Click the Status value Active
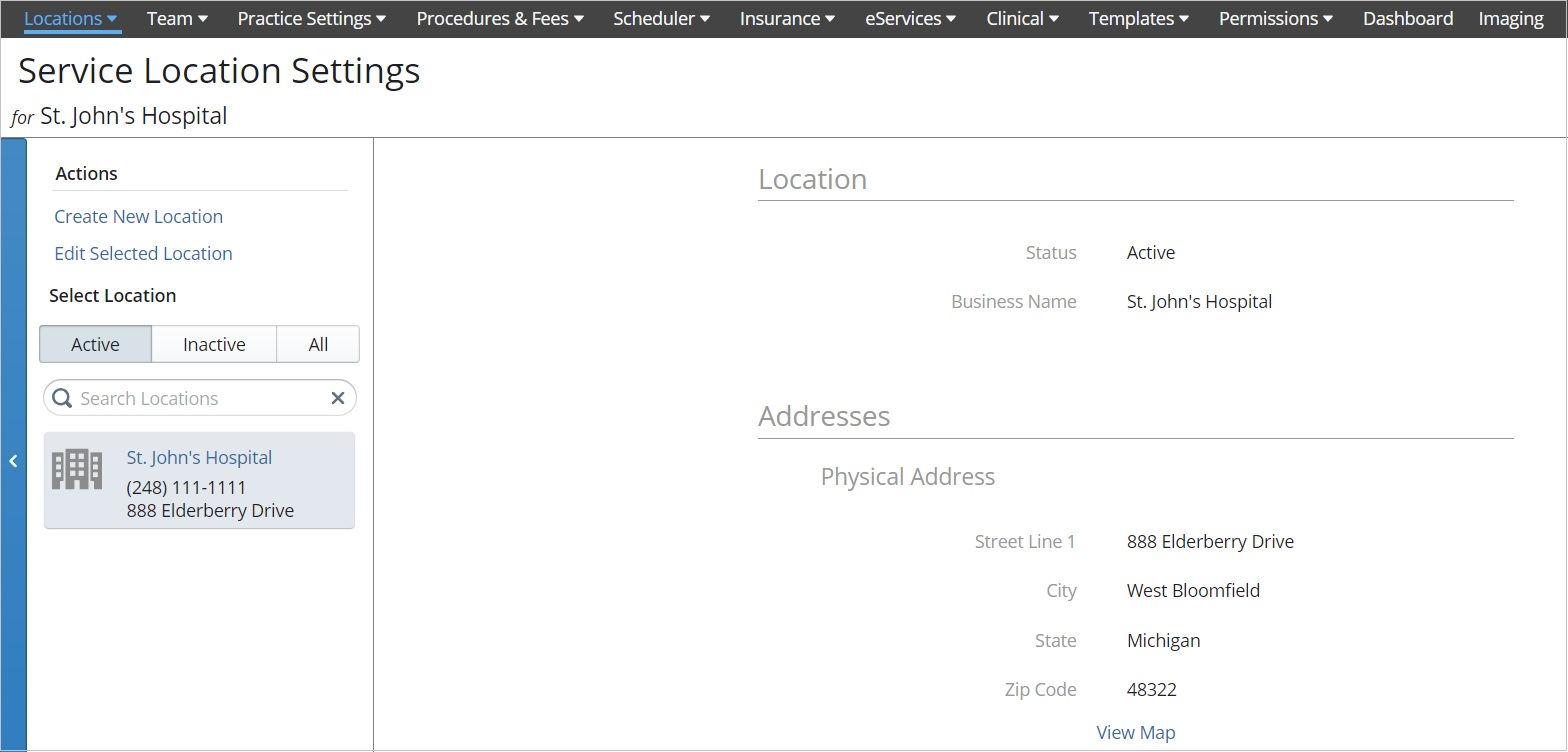This screenshot has width=1568, height=752. click(x=1151, y=253)
